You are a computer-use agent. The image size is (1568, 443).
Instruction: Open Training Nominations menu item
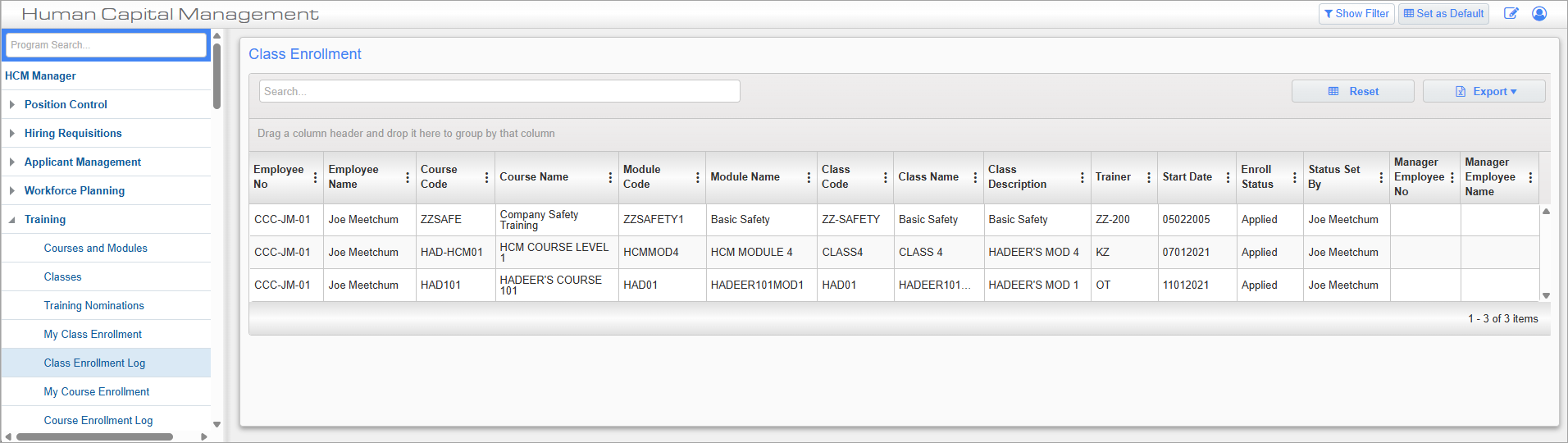94,305
